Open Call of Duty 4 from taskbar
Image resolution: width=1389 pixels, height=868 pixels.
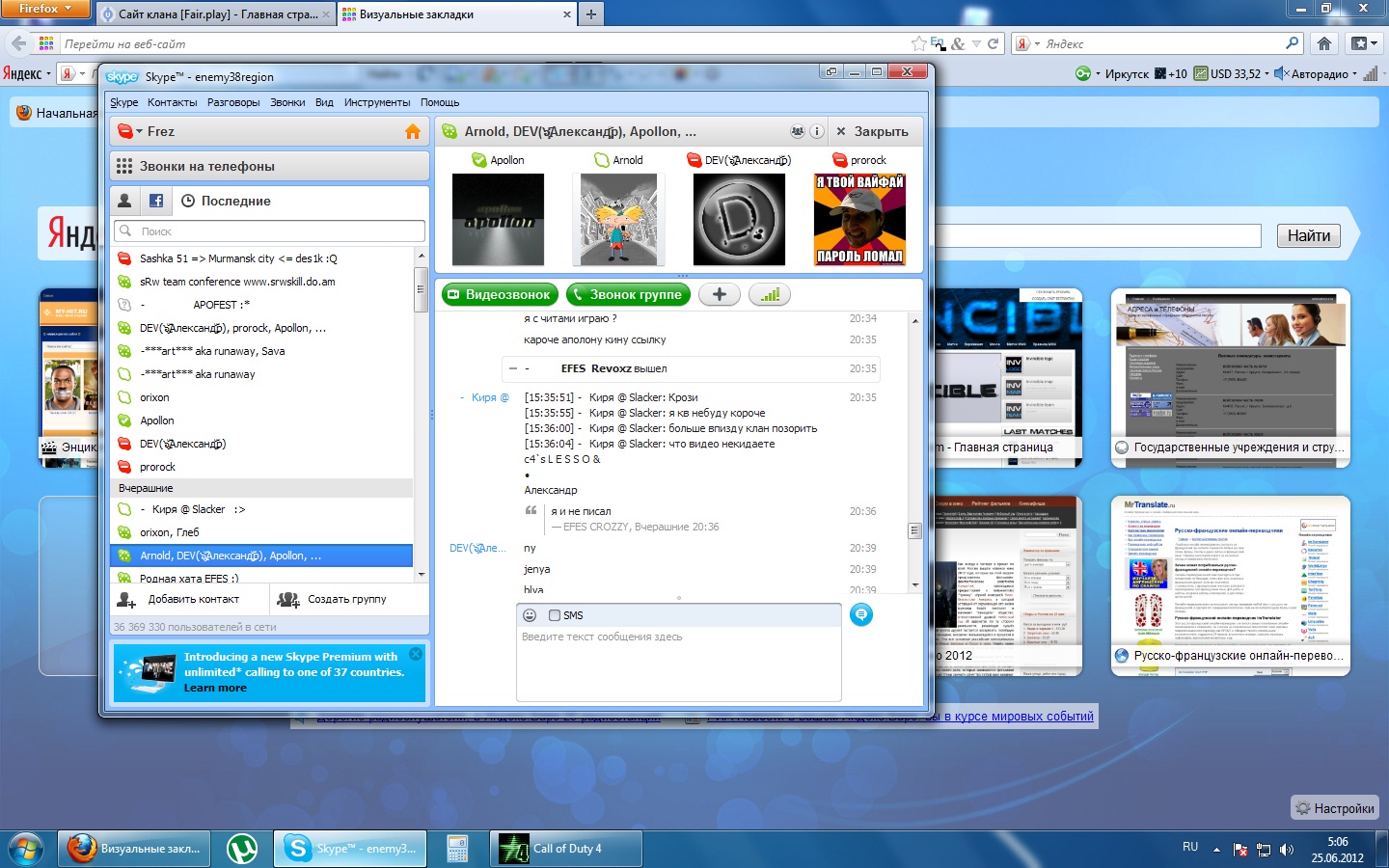click(x=565, y=849)
